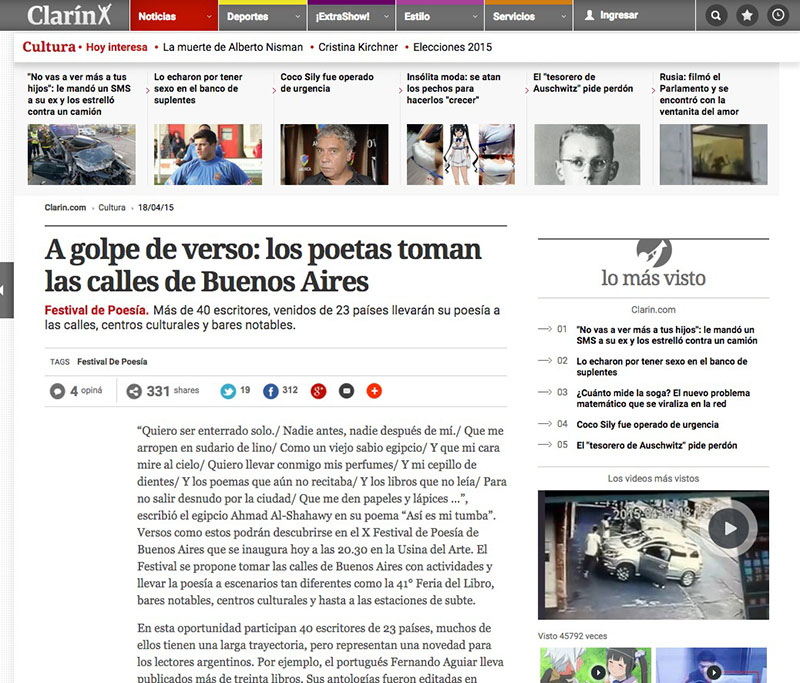Open the anime chest-tying fashion thumbnail

tap(461, 155)
